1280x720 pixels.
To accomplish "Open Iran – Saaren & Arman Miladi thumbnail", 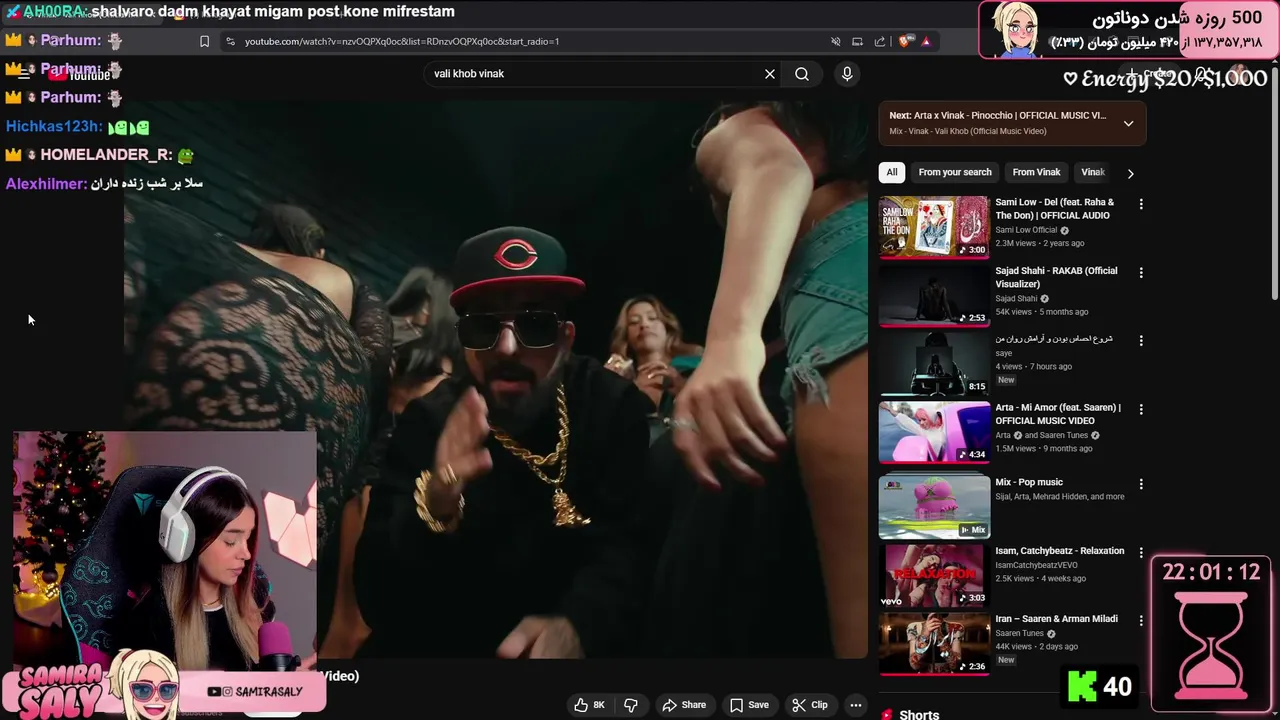I will click(x=934, y=643).
